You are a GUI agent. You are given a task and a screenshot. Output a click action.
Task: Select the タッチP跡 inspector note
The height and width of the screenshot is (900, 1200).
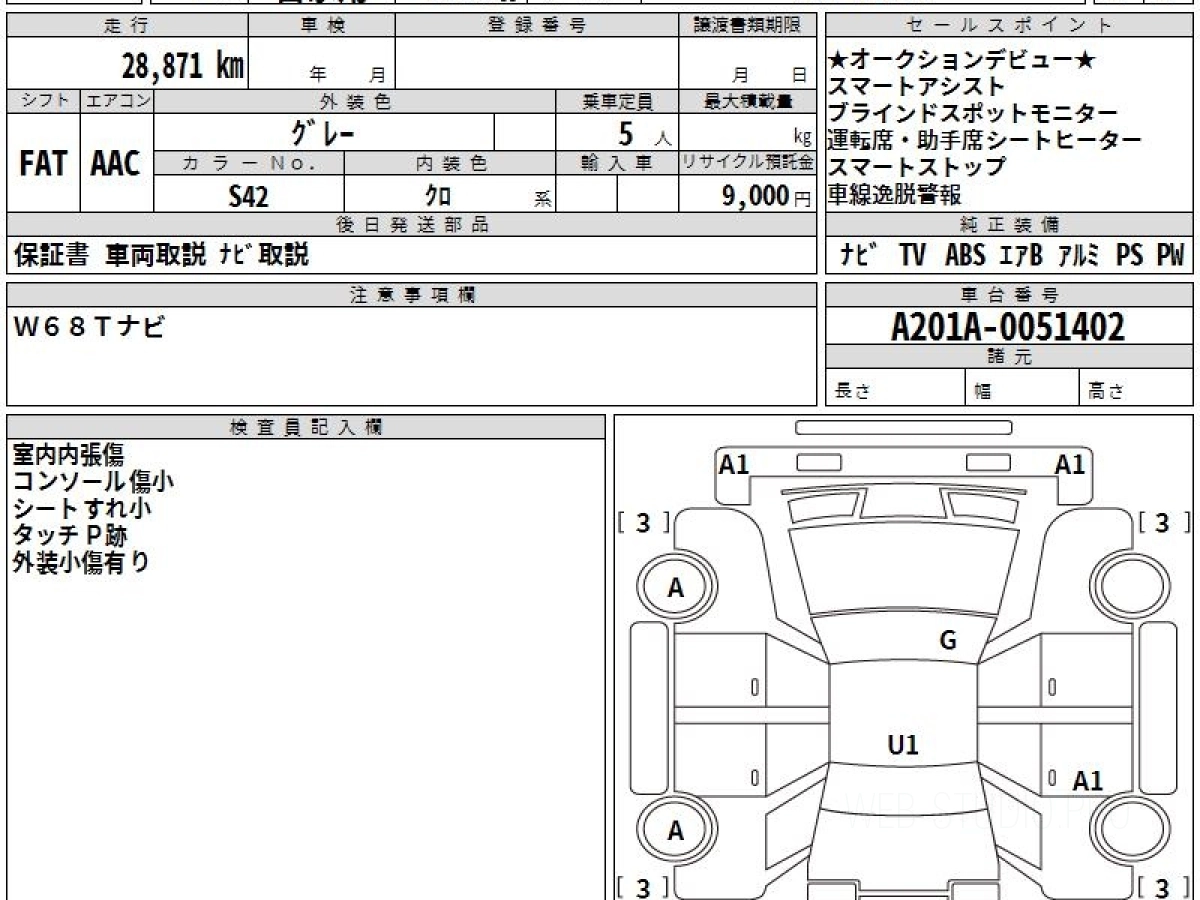click(70, 535)
